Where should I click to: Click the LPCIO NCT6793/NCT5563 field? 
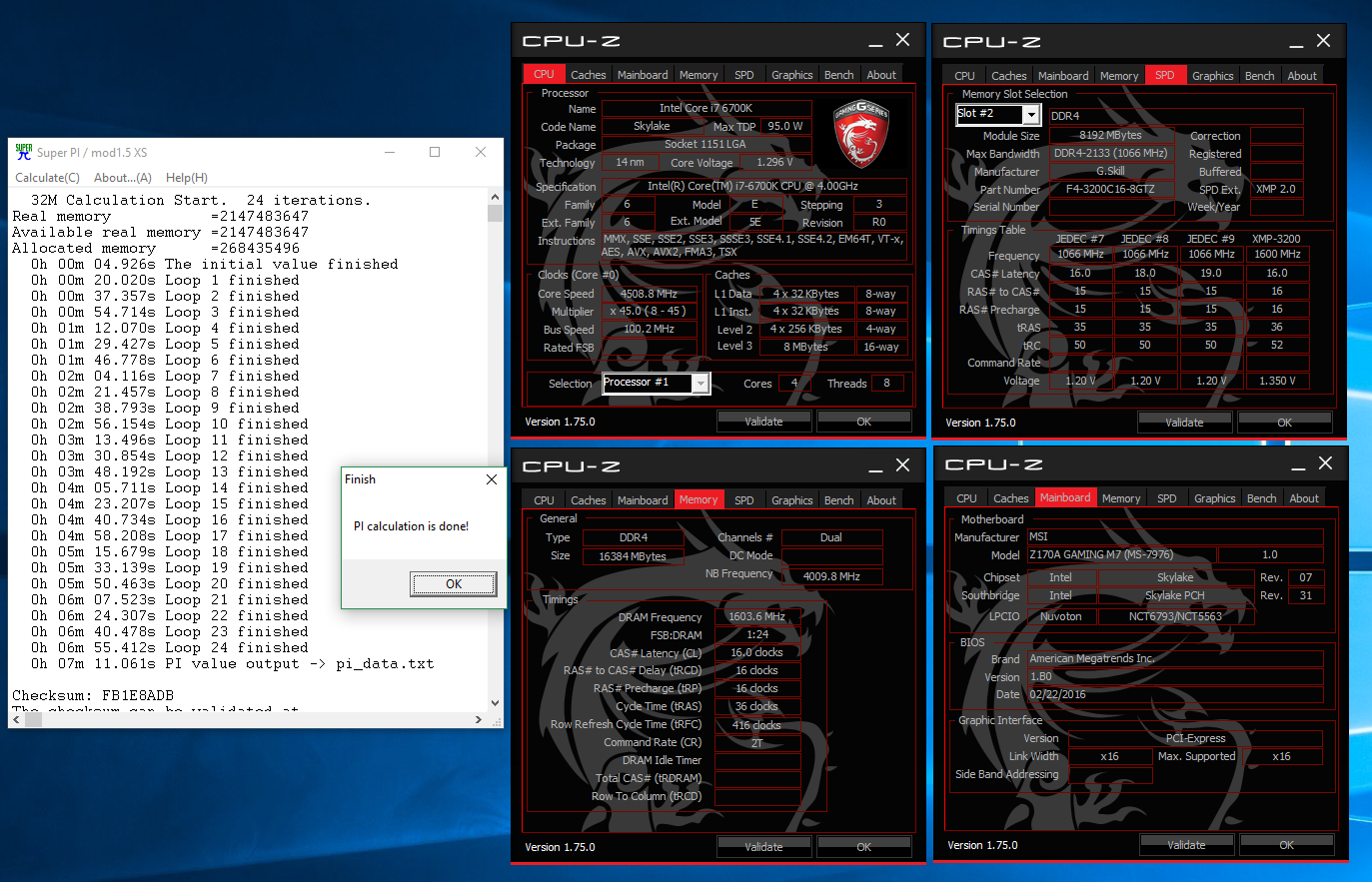click(1175, 616)
